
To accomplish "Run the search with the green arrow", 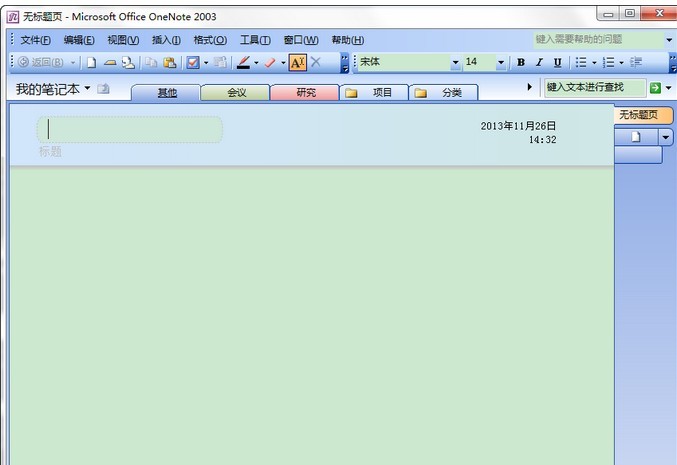I will 655,88.
